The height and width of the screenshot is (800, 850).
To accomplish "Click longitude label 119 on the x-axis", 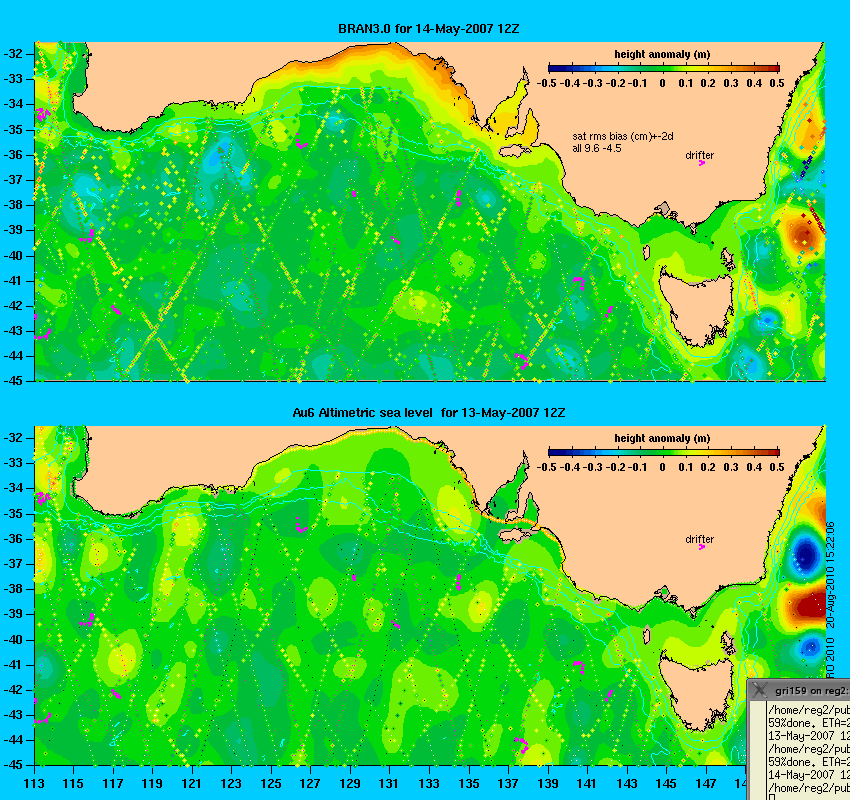I will [152, 784].
